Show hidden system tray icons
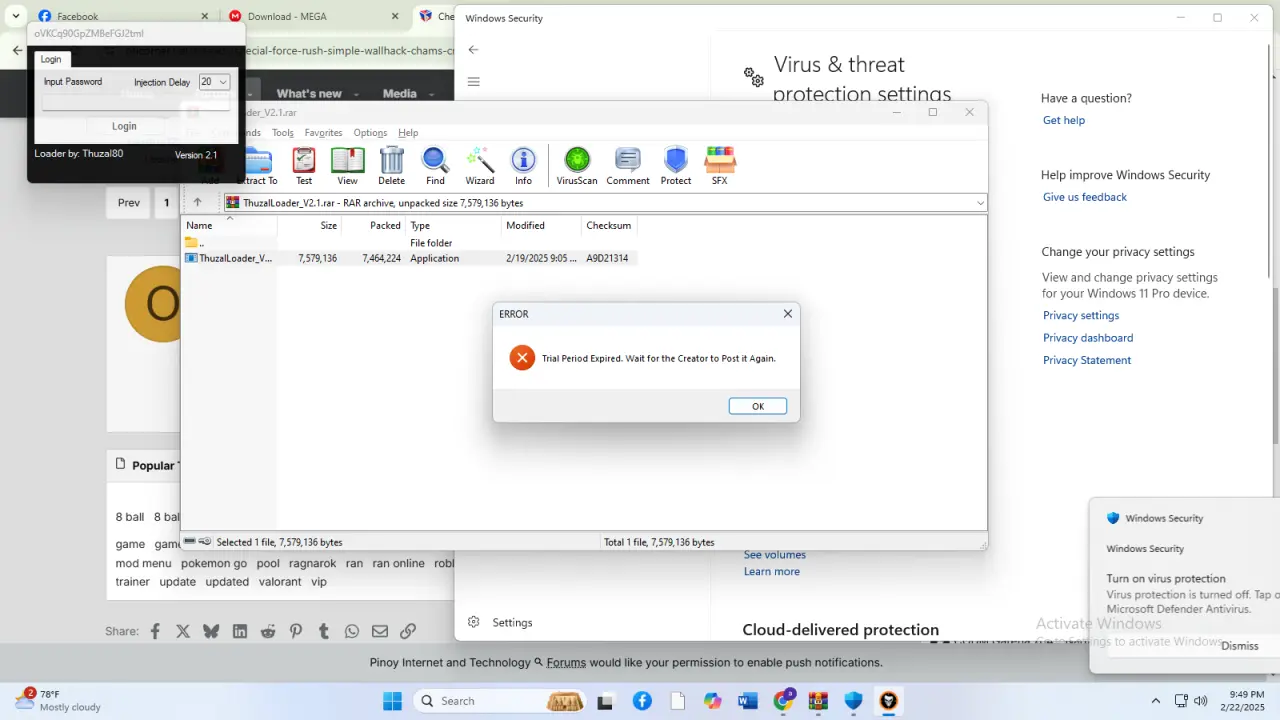This screenshot has width=1280, height=720. pos(1156,701)
